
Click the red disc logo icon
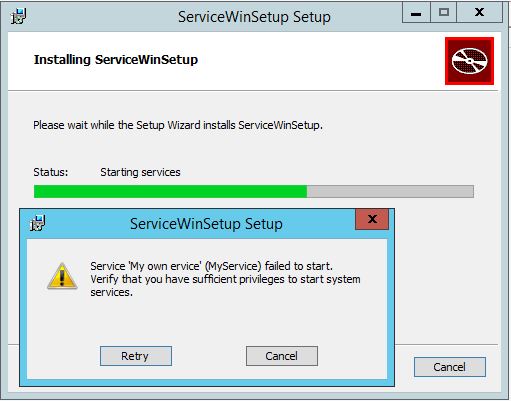(x=469, y=61)
